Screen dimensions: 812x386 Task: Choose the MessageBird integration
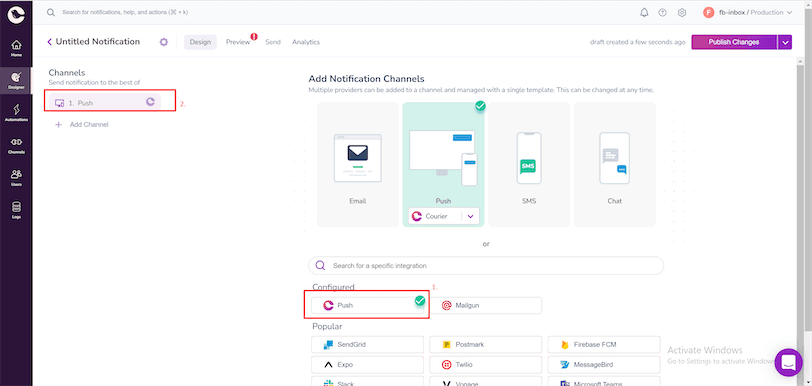604,364
